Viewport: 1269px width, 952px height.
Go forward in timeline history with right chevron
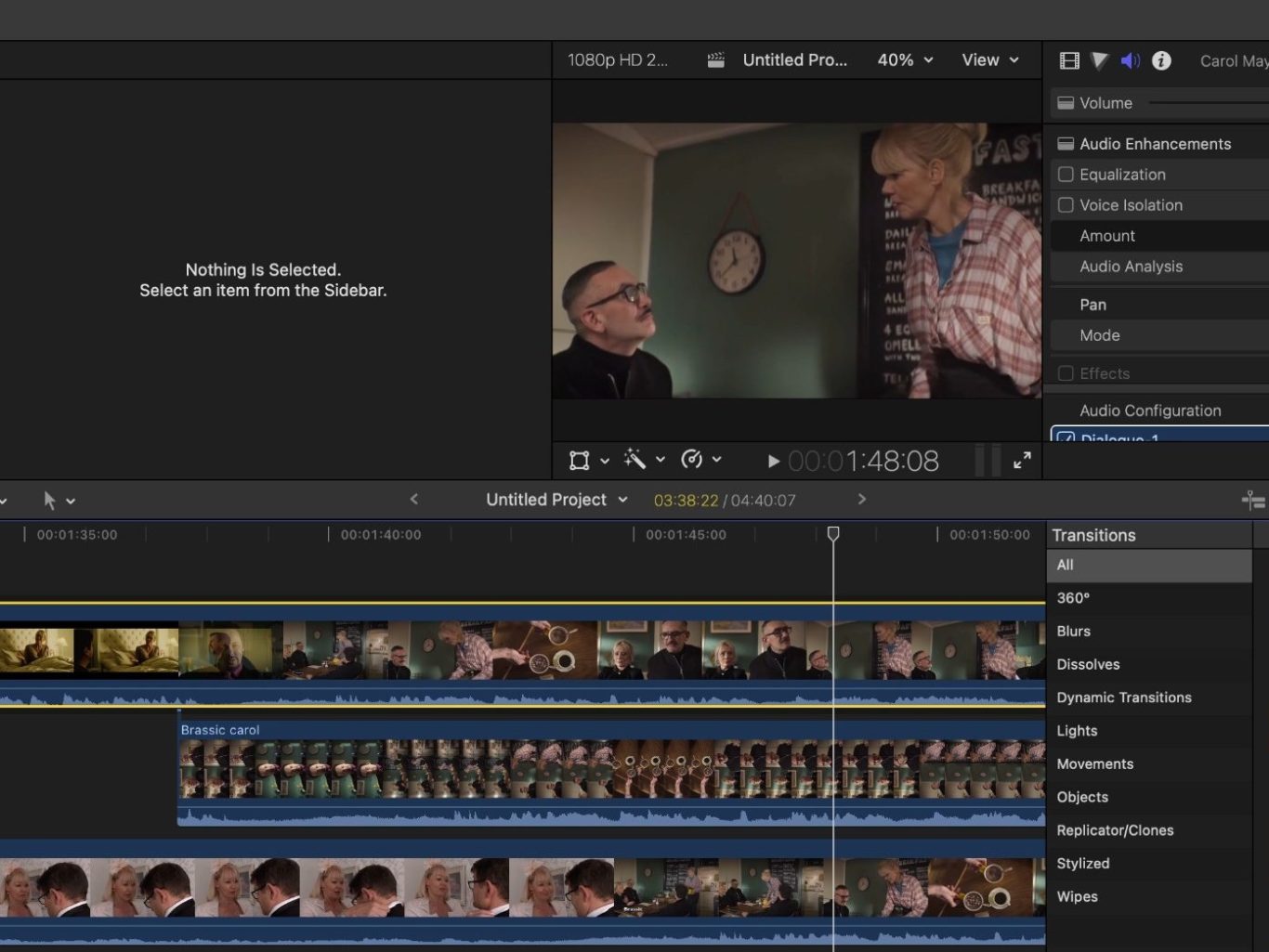(861, 500)
